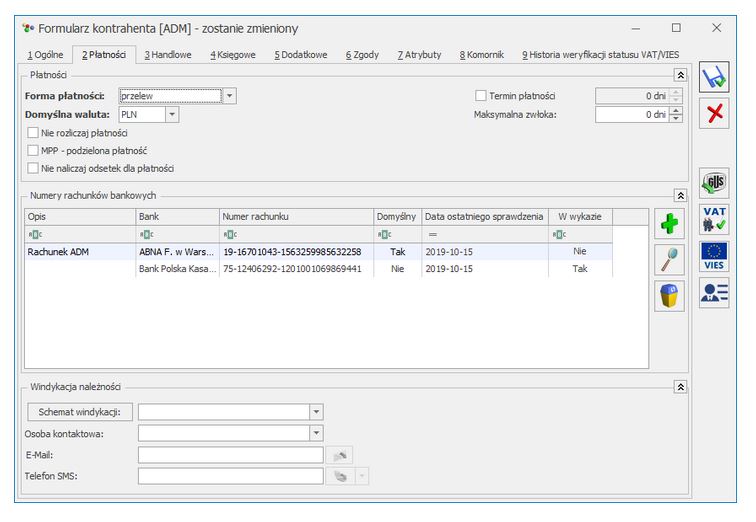Image resolution: width=756 pixels, height=522 pixels.
Task: Click the Schemat windykacji button
Action: 80,412
